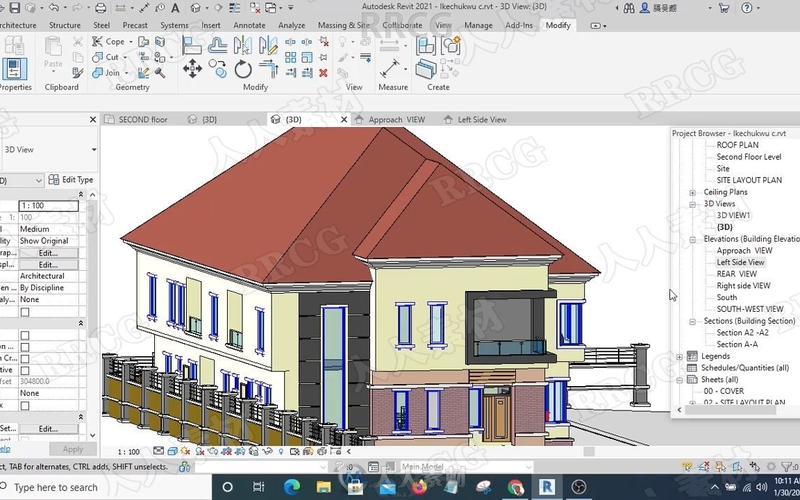
Task: Check the box below the None row
Action: pyautogui.click(x=24, y=312)
